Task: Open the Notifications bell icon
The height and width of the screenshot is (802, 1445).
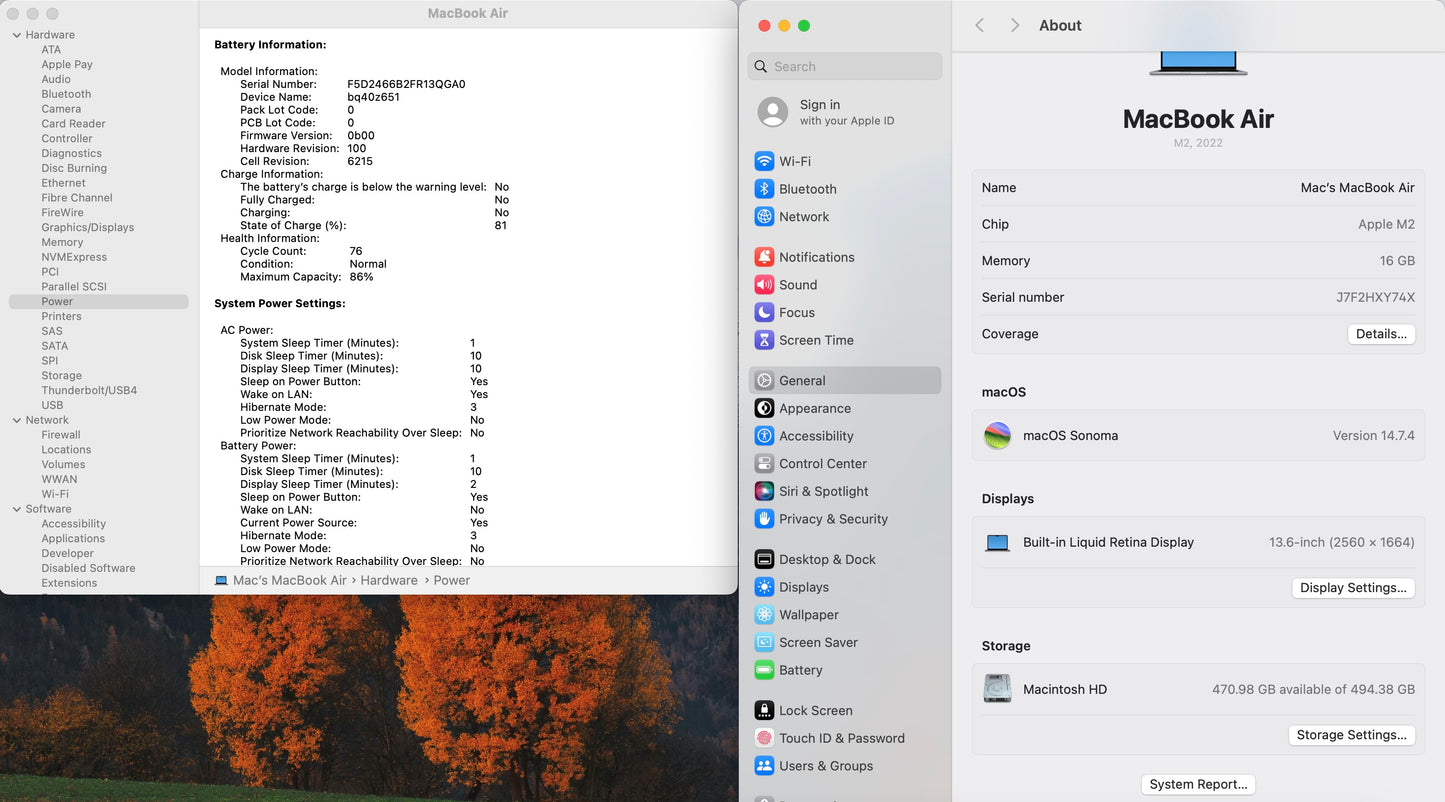Action: [764, 257]
